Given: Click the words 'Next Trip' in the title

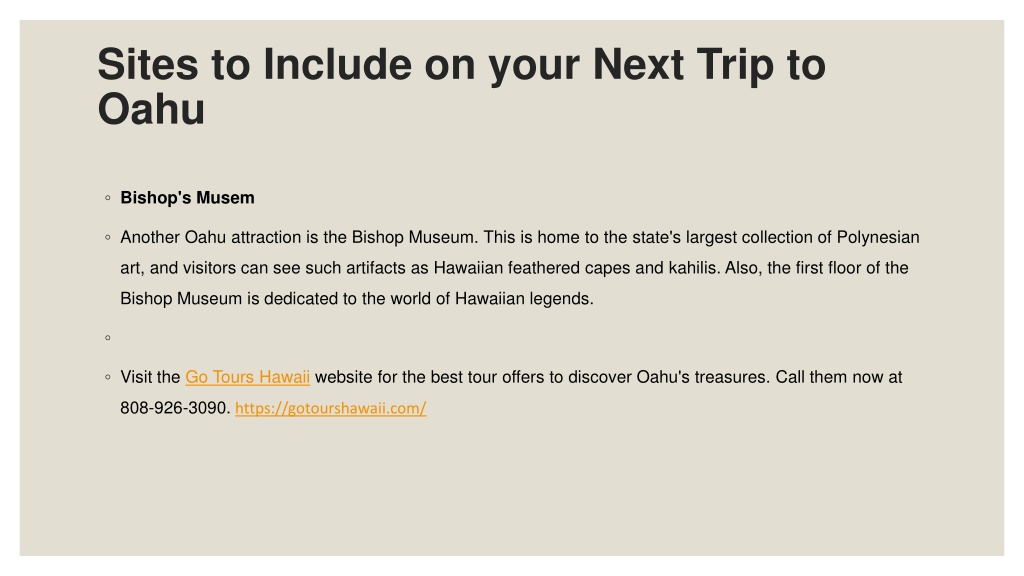Looking at the screenshot, I should pyautogui.click(x=683, y=65).
